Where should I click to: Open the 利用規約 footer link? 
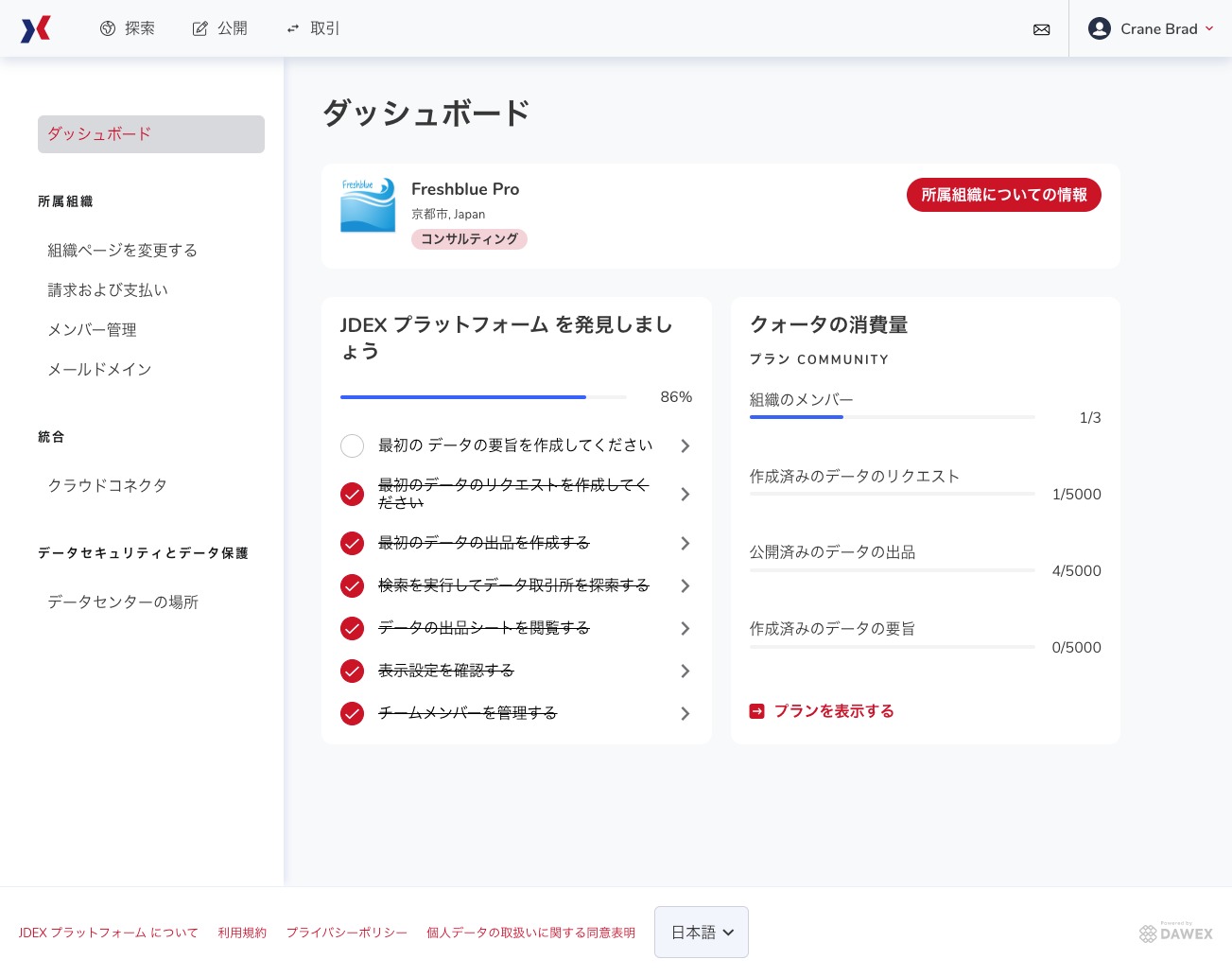point(242,933)
